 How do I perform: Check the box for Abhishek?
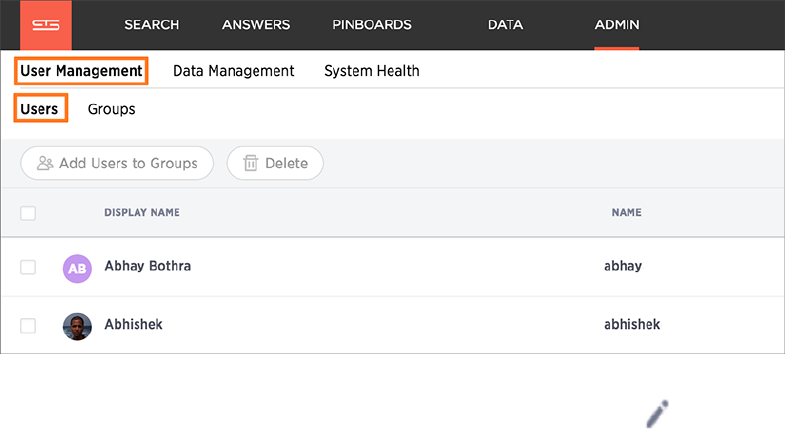click(x=28, y=325)
